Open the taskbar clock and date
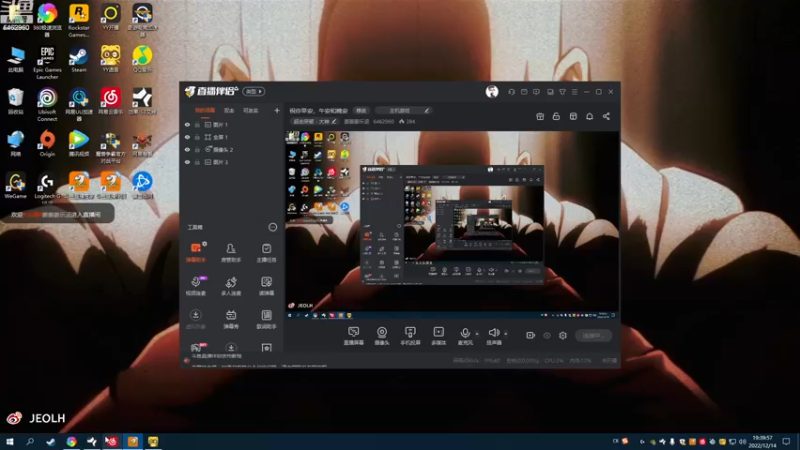800x450 pixels. point(762,441)
